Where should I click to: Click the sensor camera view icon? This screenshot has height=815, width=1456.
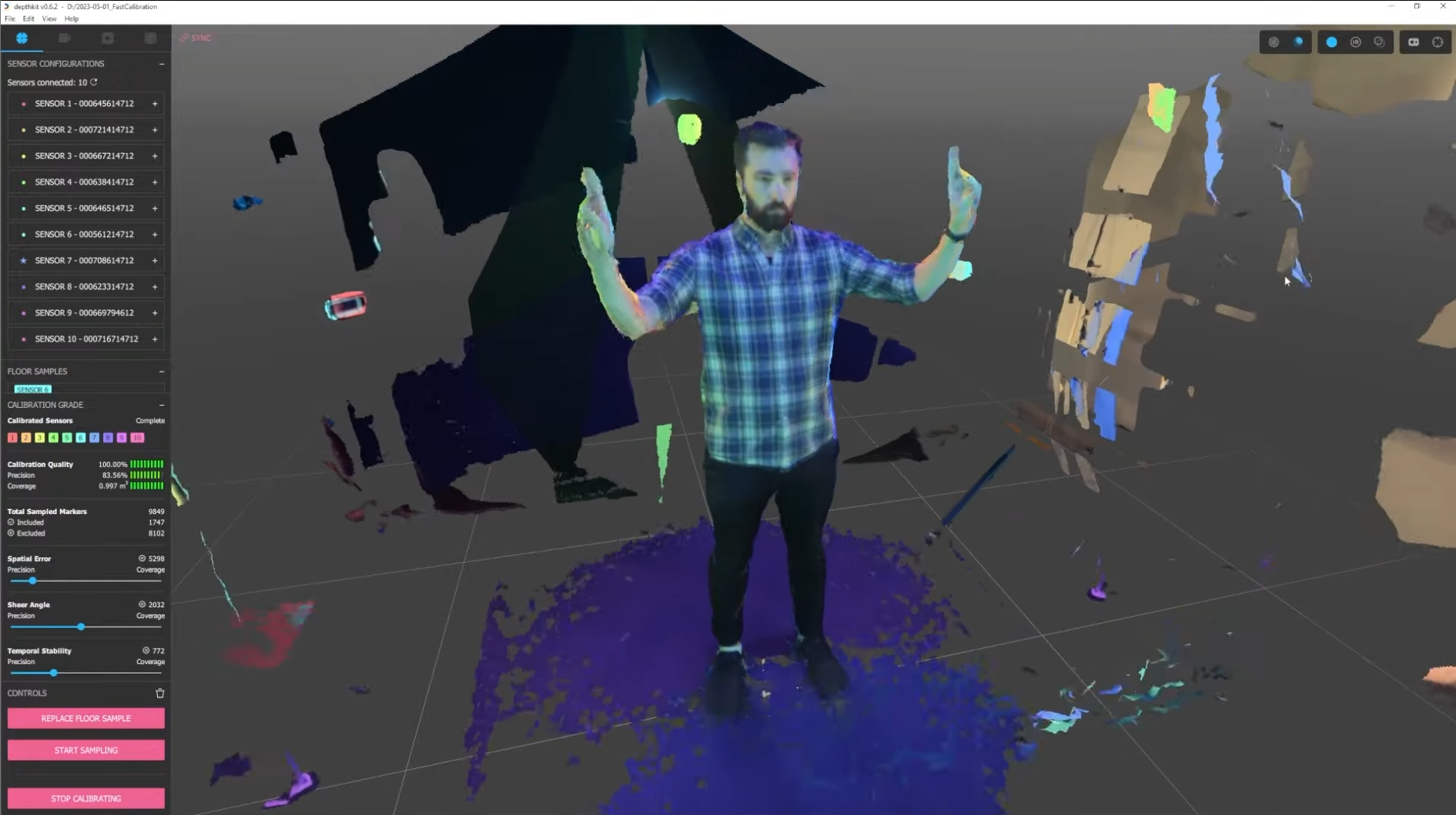1414,42
